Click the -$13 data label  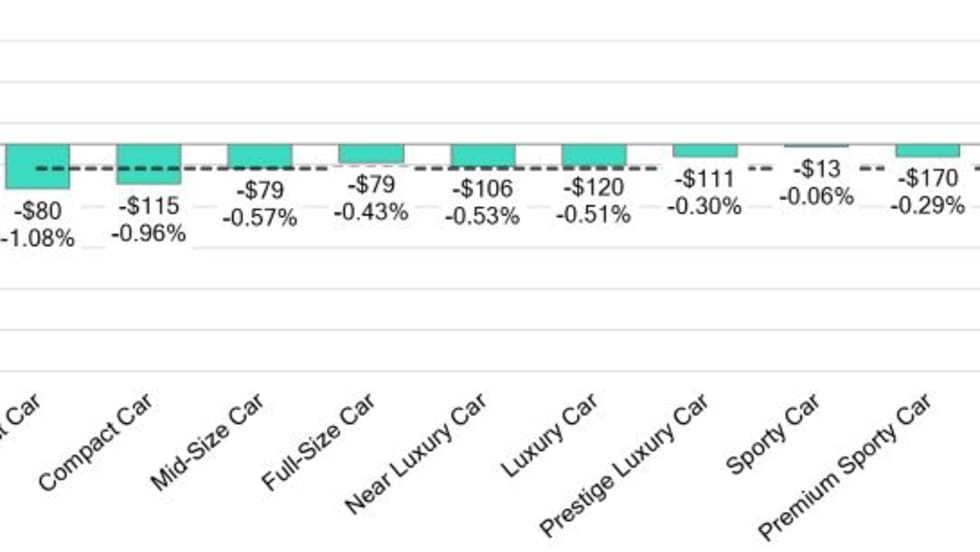pos(816,170)
